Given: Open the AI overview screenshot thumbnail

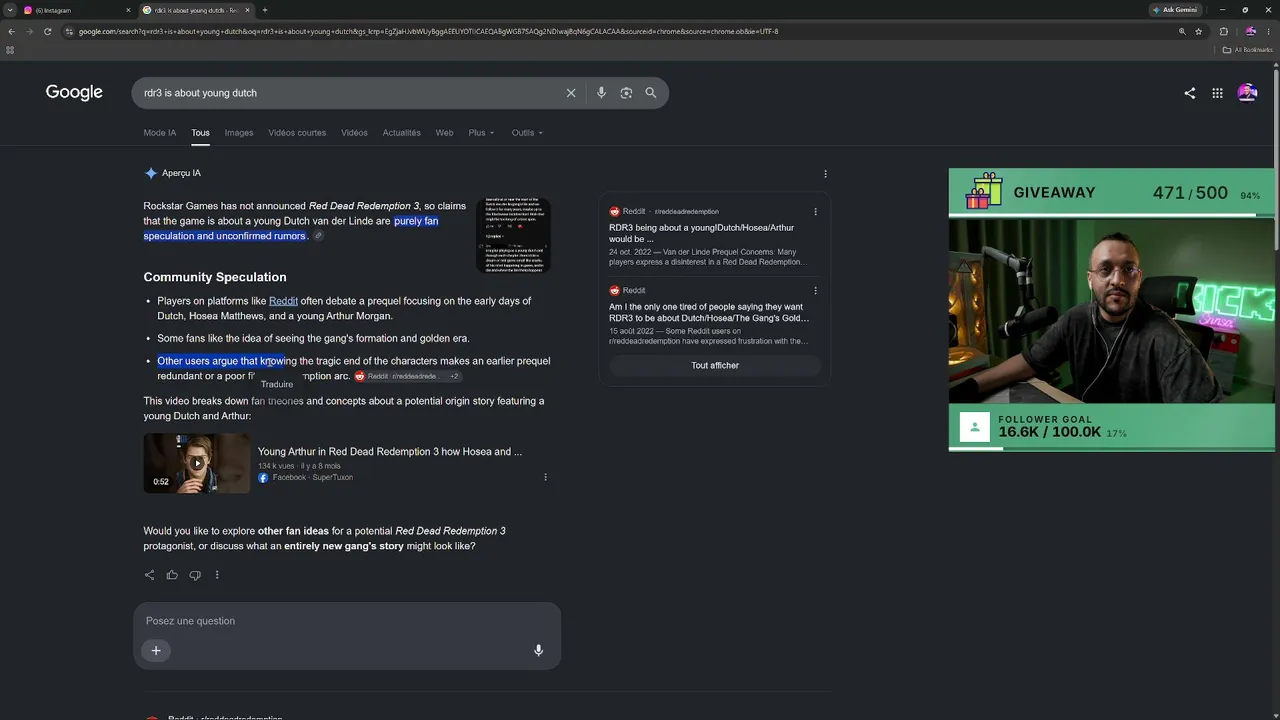Looking at the screenshot, I should (514, 235).
